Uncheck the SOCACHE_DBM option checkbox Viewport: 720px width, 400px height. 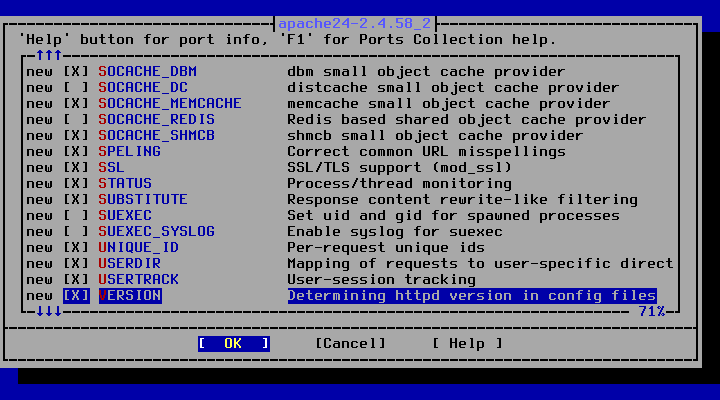pyautogui.click(x=76, y=72)
